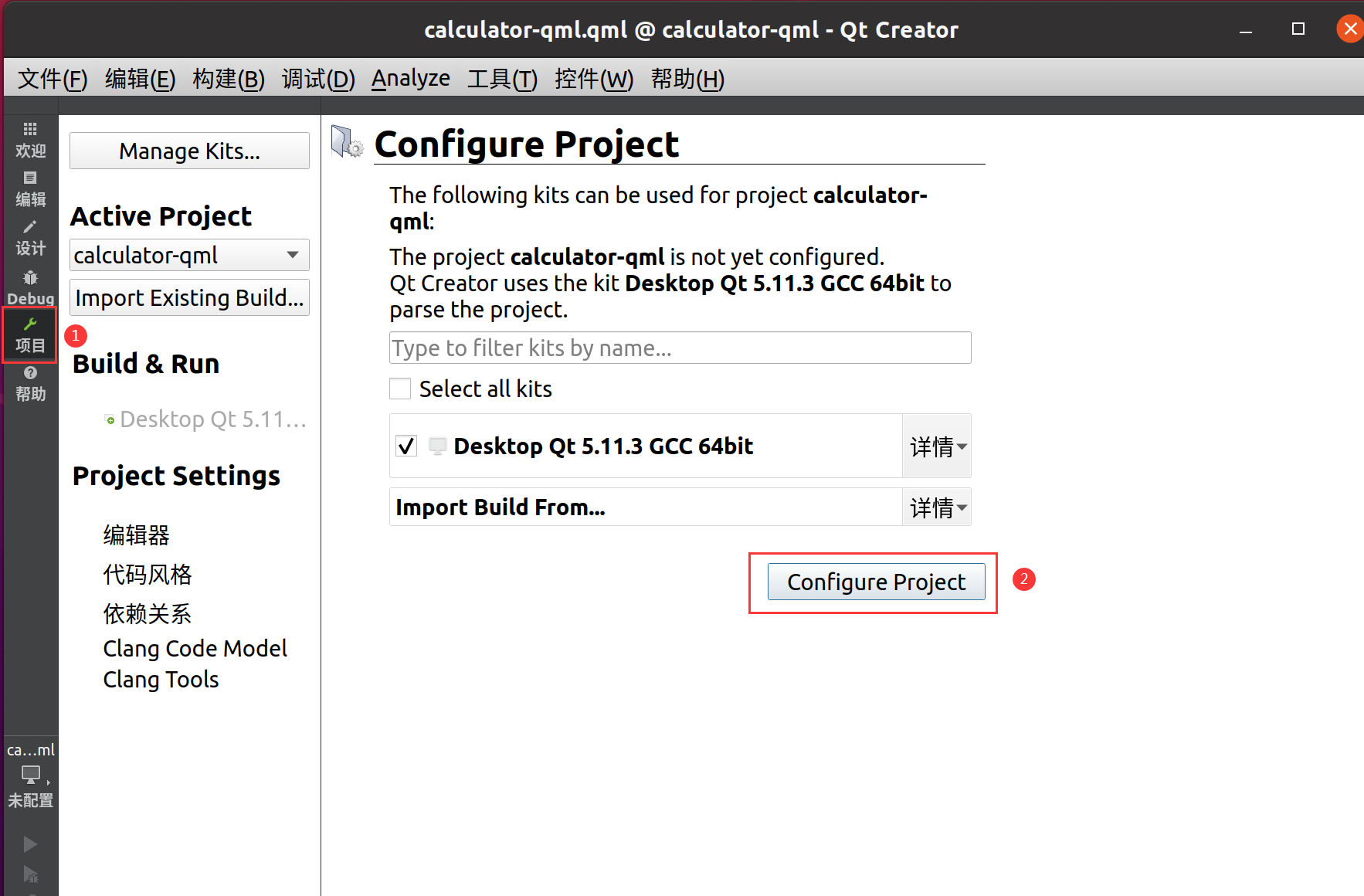Maximize the Qt Creator window
The height and width of the screenshot is (896, 1364).
[1298, 29]
